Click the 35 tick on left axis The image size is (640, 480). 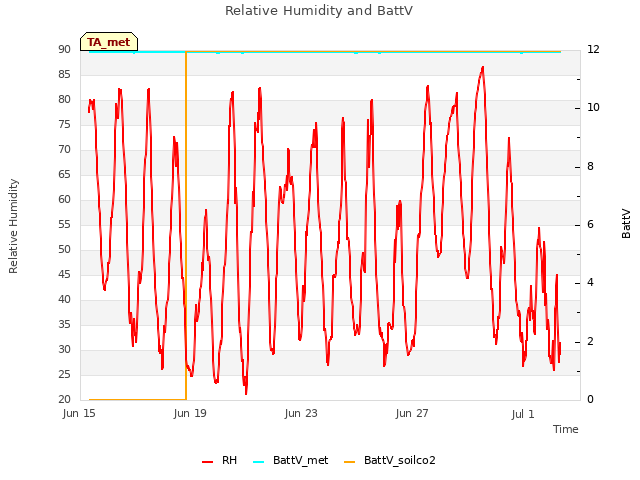[x=64, y=324]
